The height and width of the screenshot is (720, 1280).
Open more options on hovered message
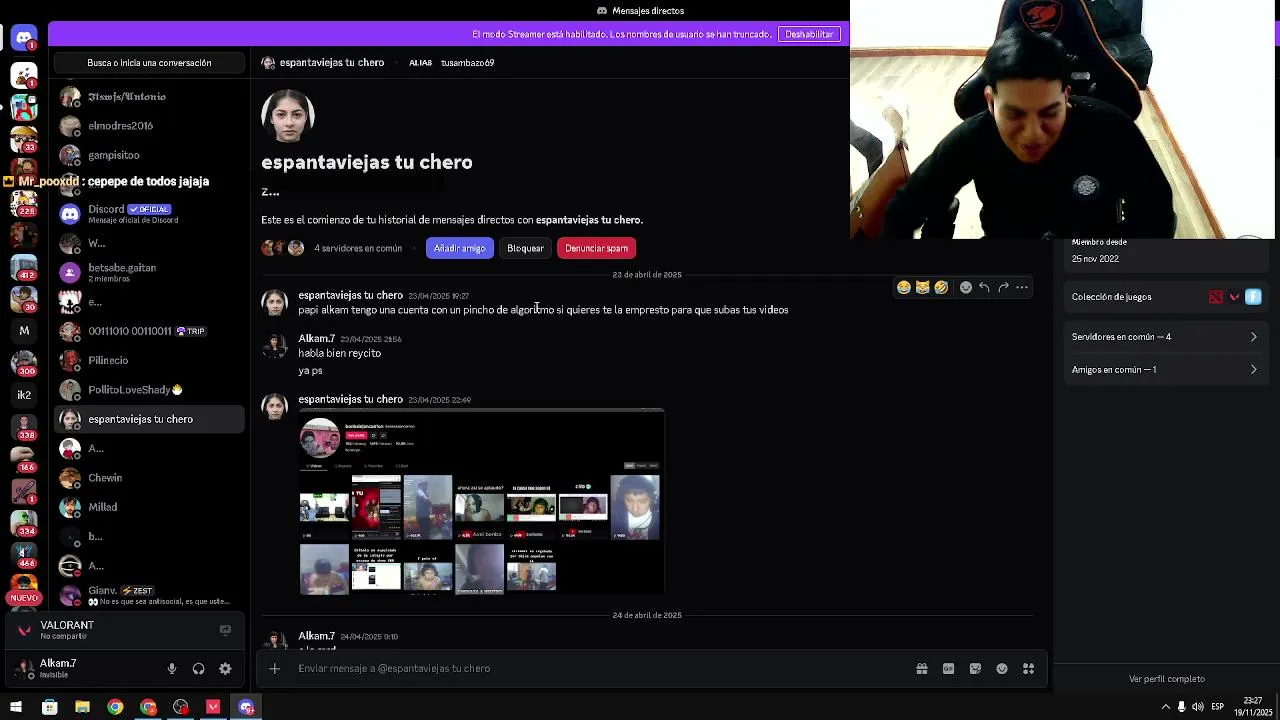coord(1022,287)
